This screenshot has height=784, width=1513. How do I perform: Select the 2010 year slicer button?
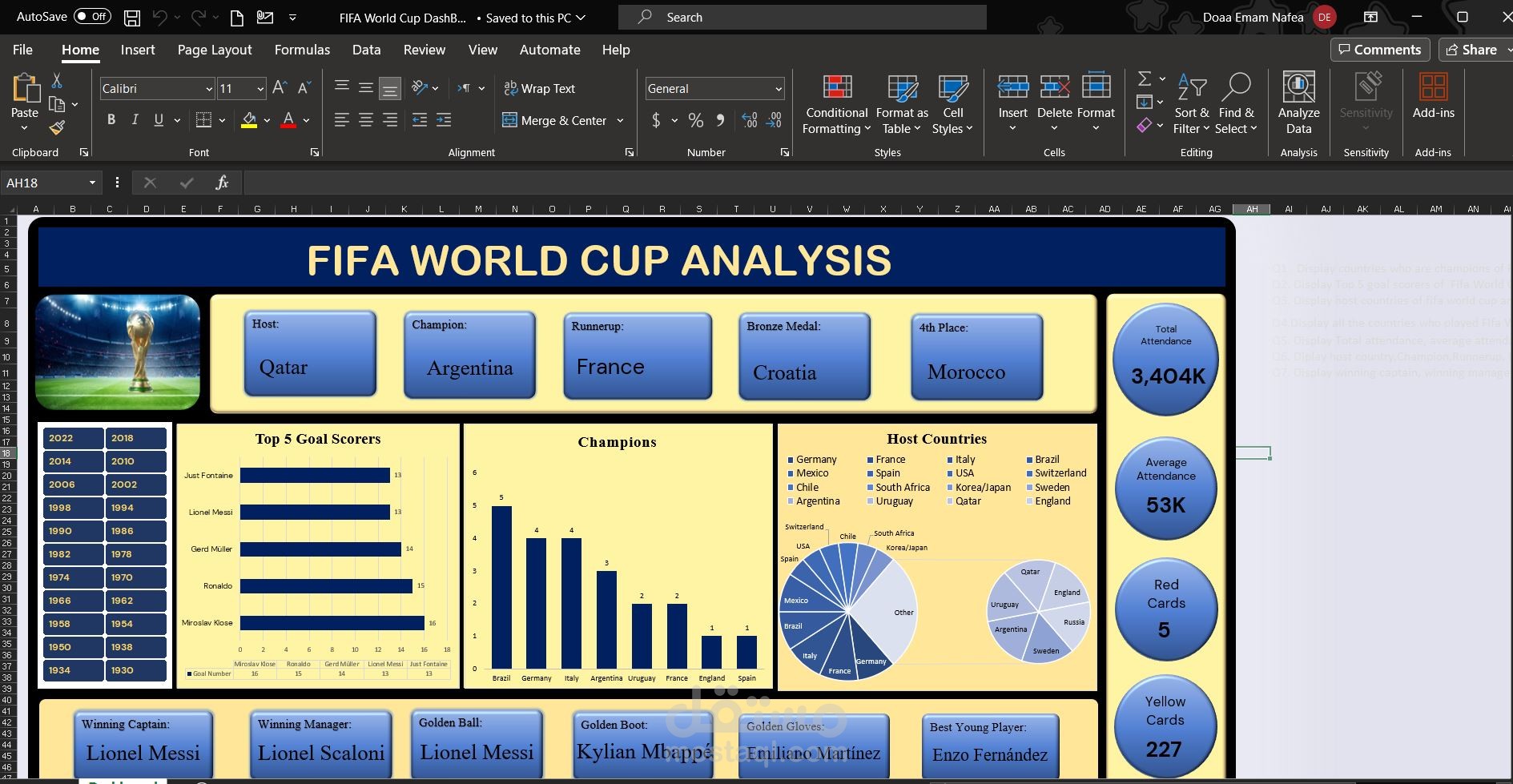pyautogui.click(x=136, y=461)
